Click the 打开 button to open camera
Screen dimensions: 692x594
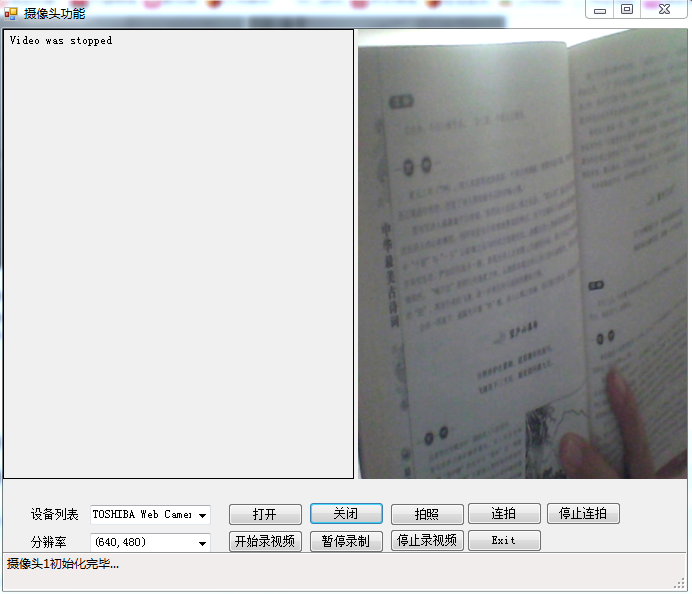click(x=265, y=514)
